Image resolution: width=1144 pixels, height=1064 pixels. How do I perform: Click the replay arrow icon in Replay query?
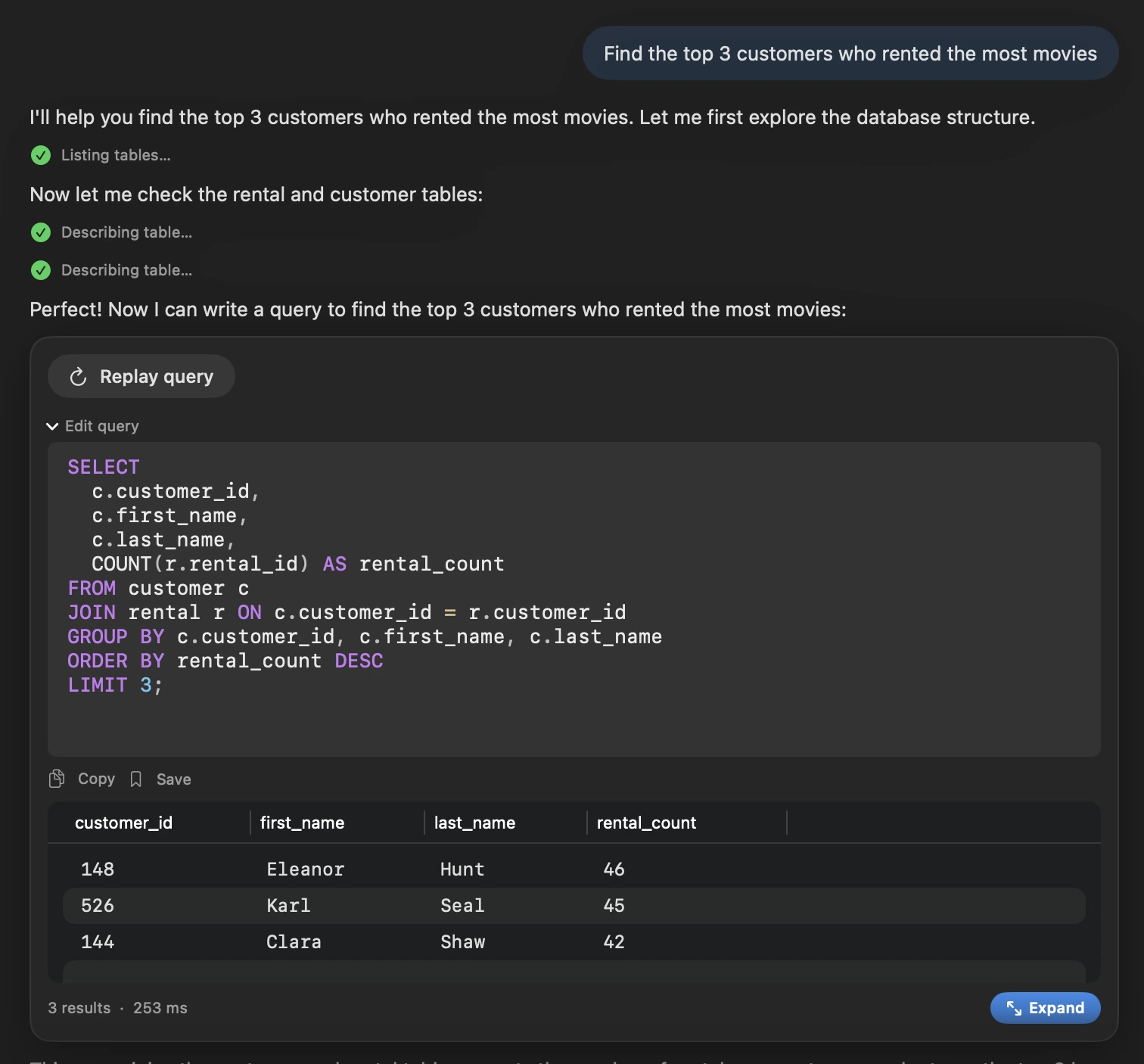coord(79,377)
